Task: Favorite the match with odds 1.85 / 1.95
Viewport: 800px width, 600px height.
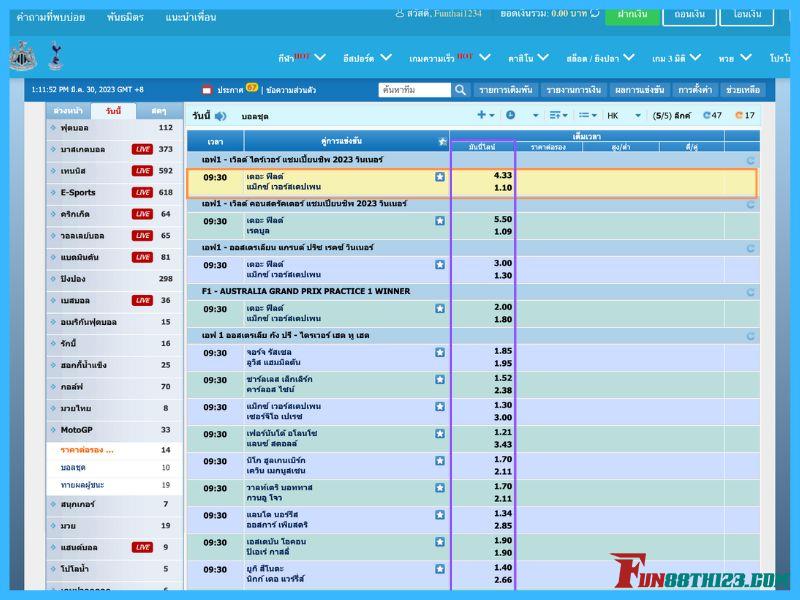Action: [440, 352]
